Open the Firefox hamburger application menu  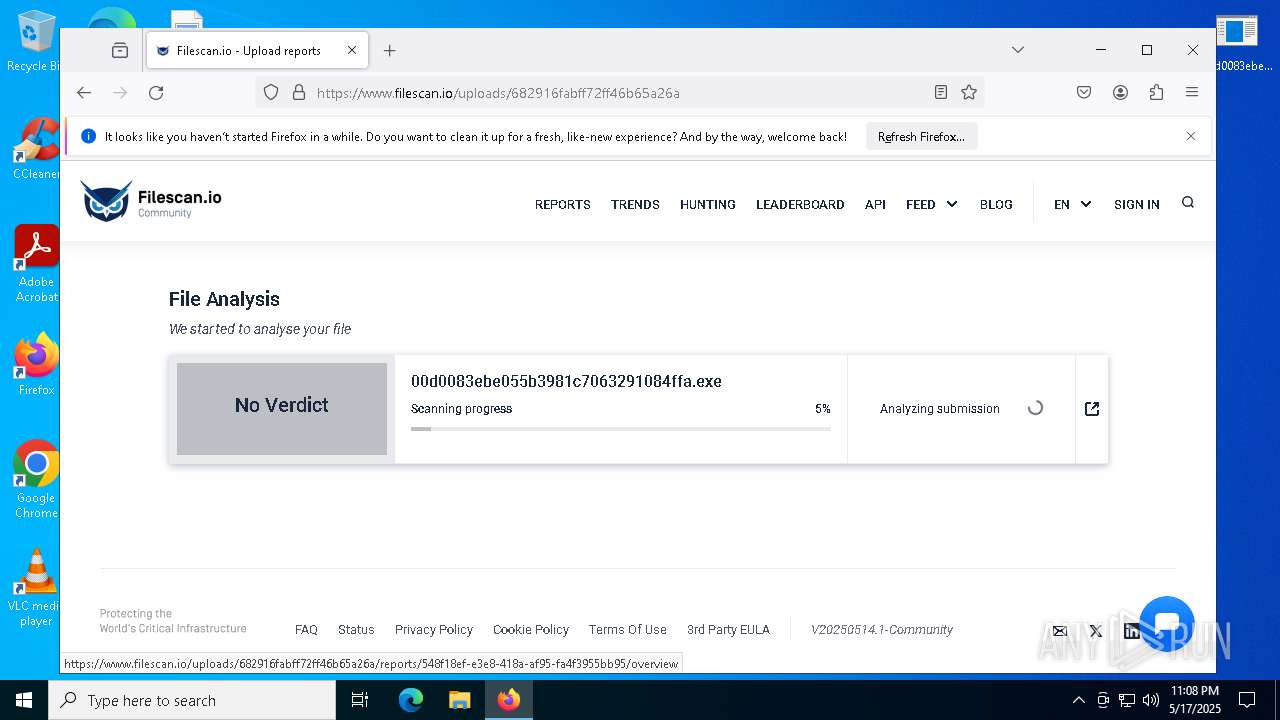(1192, 92)
